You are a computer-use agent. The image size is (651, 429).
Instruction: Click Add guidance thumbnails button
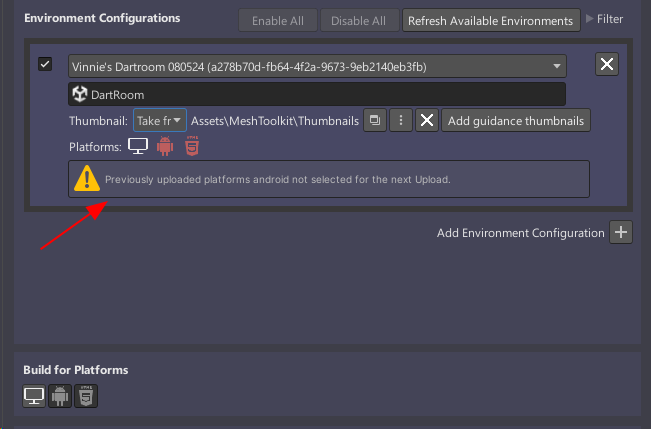pos(516,120)
